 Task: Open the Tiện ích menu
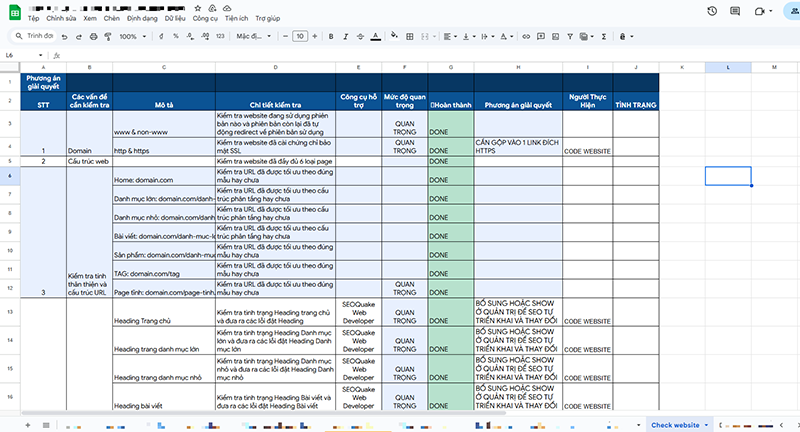click(236, 18)
